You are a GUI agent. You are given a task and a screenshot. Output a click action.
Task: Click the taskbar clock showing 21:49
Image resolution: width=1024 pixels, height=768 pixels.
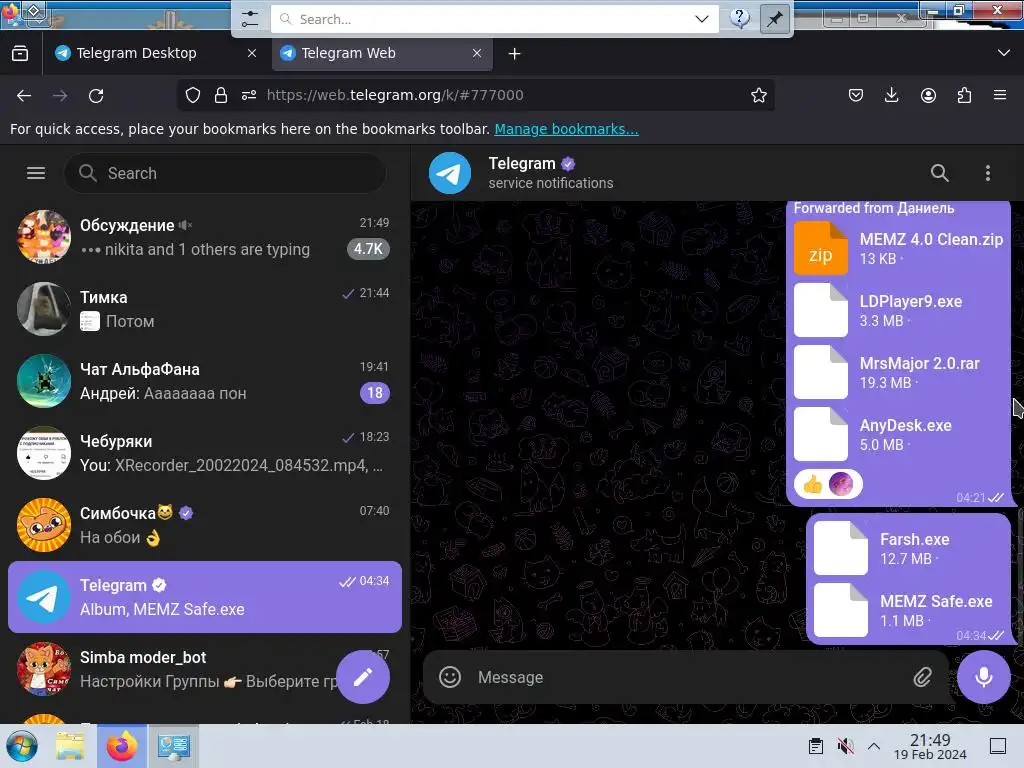(x=930, y=746)
